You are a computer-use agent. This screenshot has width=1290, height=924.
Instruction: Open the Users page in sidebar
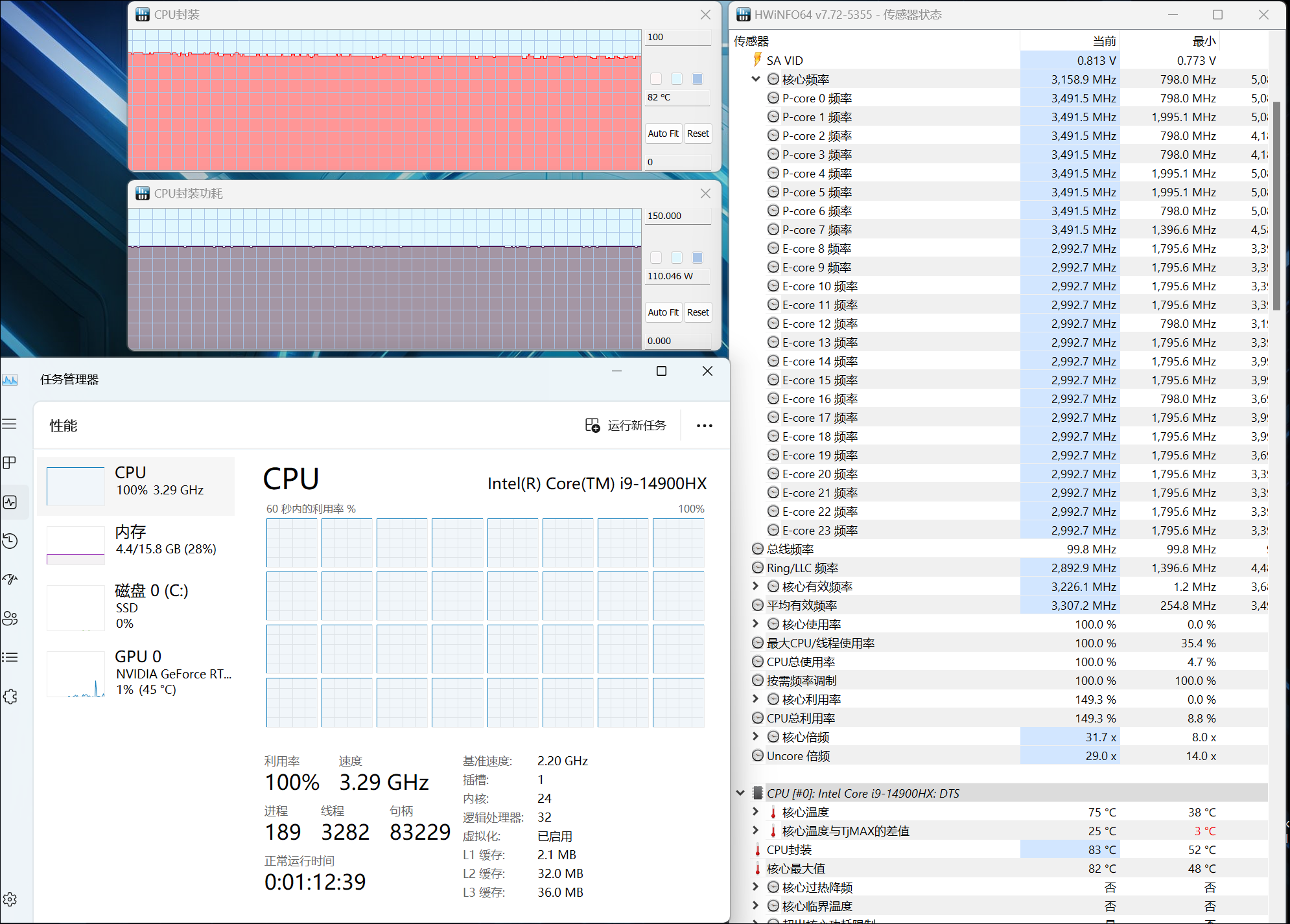tap(10, 618)
